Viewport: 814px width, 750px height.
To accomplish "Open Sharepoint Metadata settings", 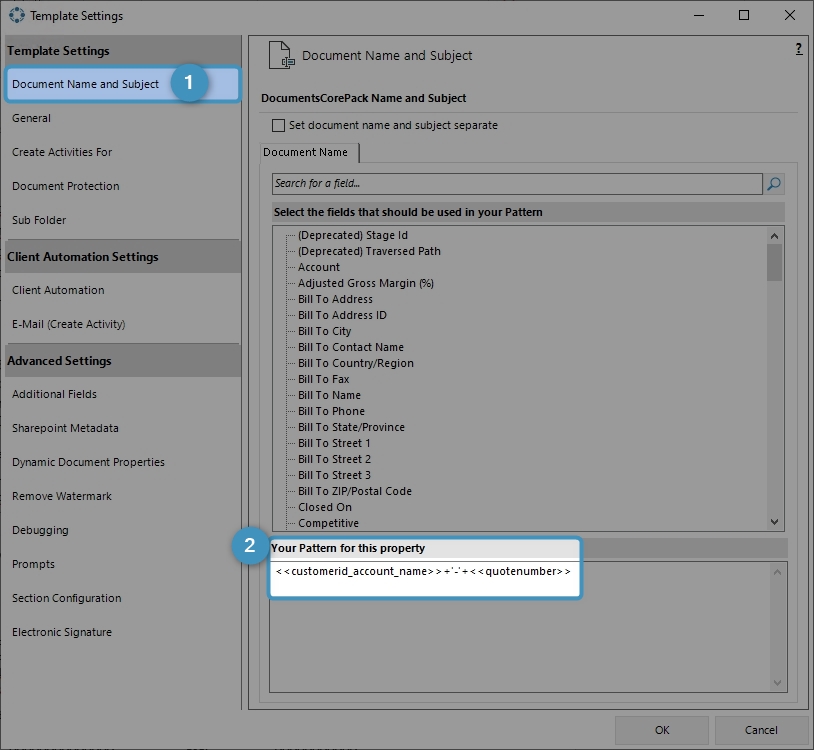I will [65, 428].
